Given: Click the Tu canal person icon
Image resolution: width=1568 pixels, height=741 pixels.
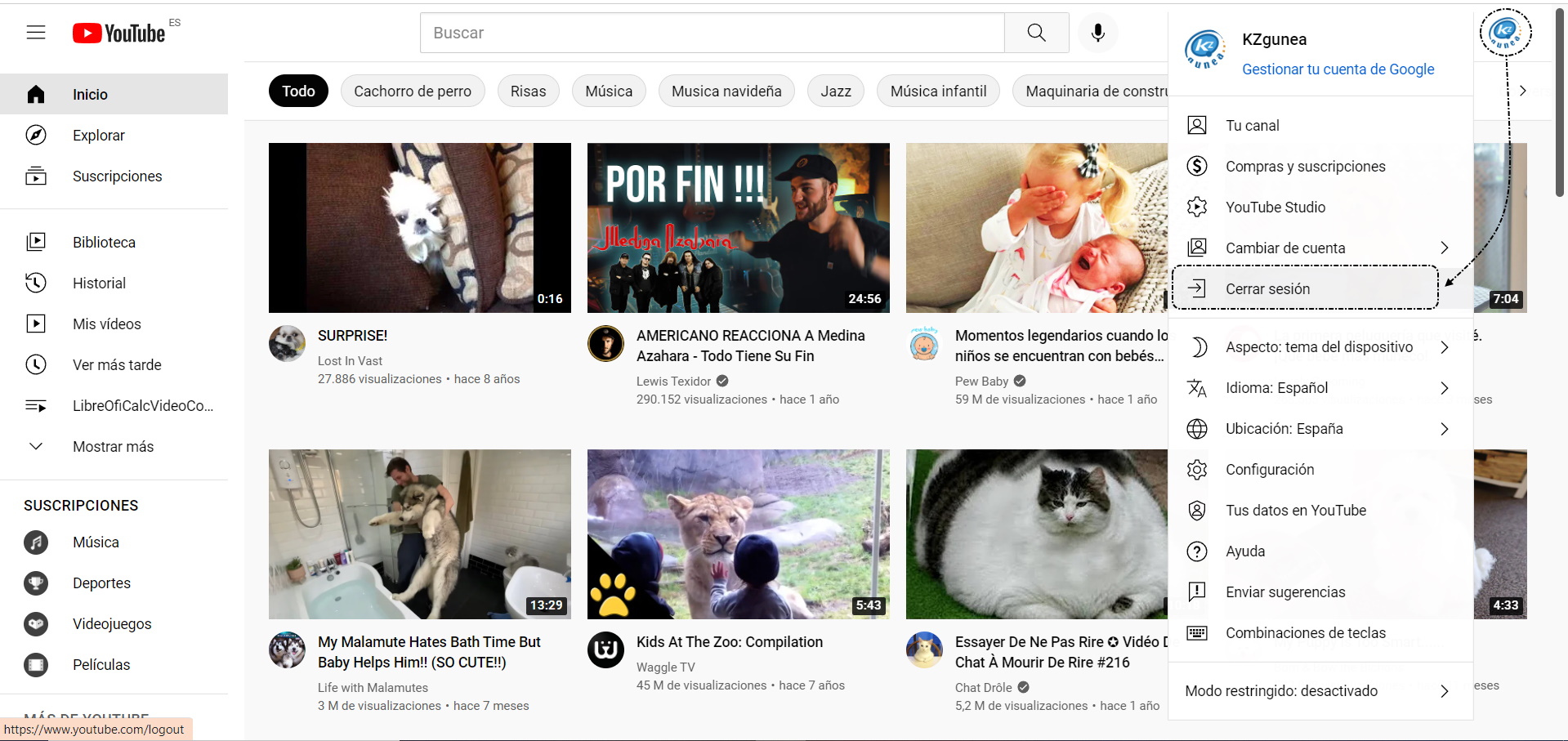Looking at the screenshot, I should point(1197,125).
